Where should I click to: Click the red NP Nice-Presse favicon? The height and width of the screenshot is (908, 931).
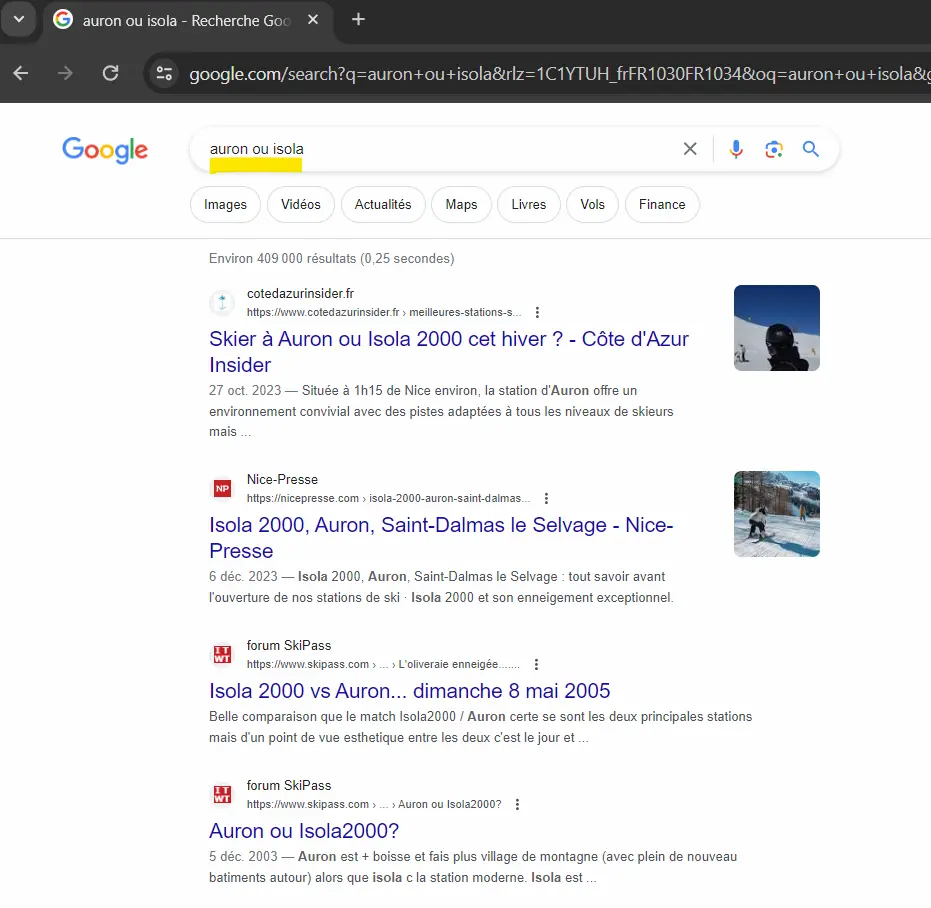(223, 488)
